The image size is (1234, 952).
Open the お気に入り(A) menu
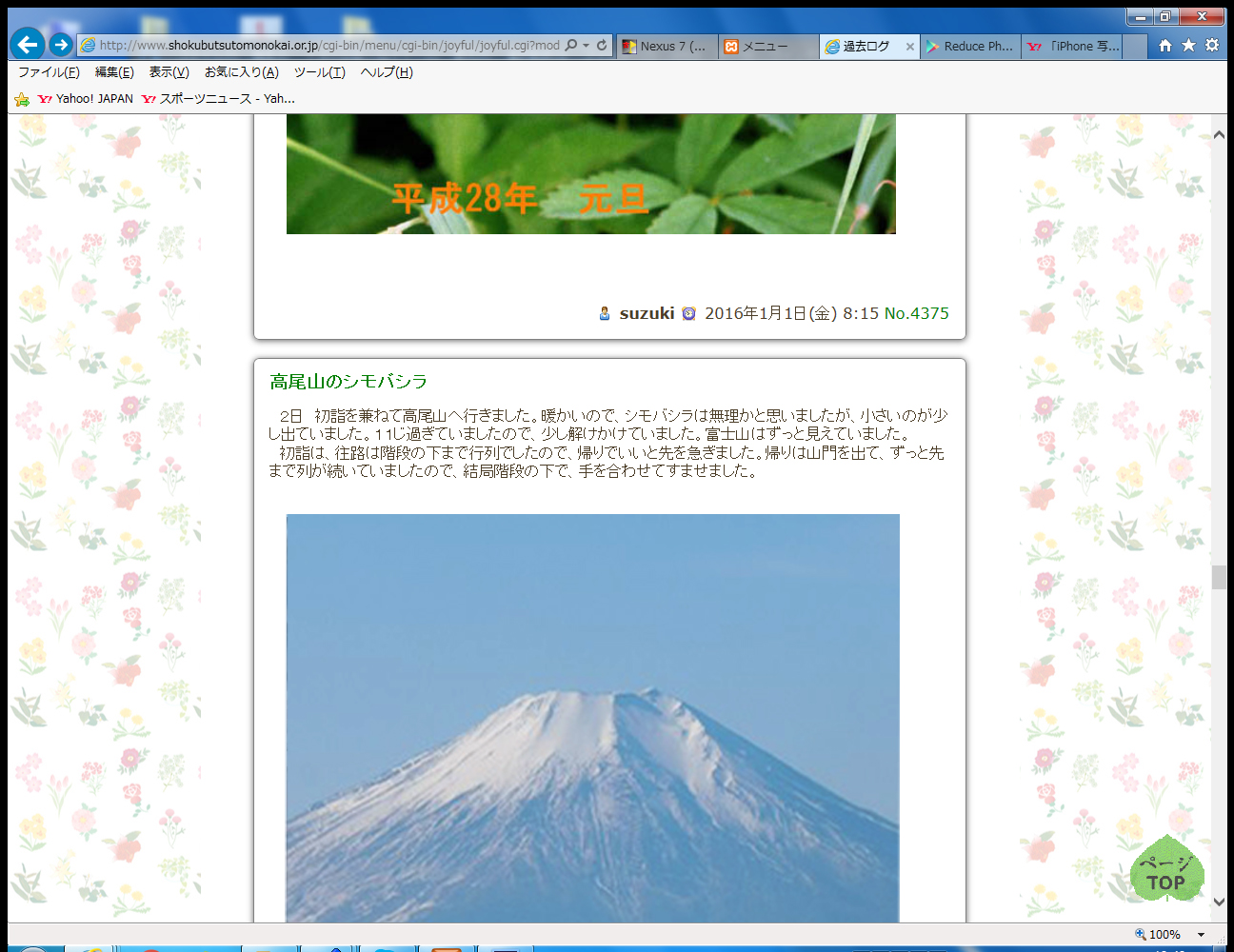[x=241, y=72]
